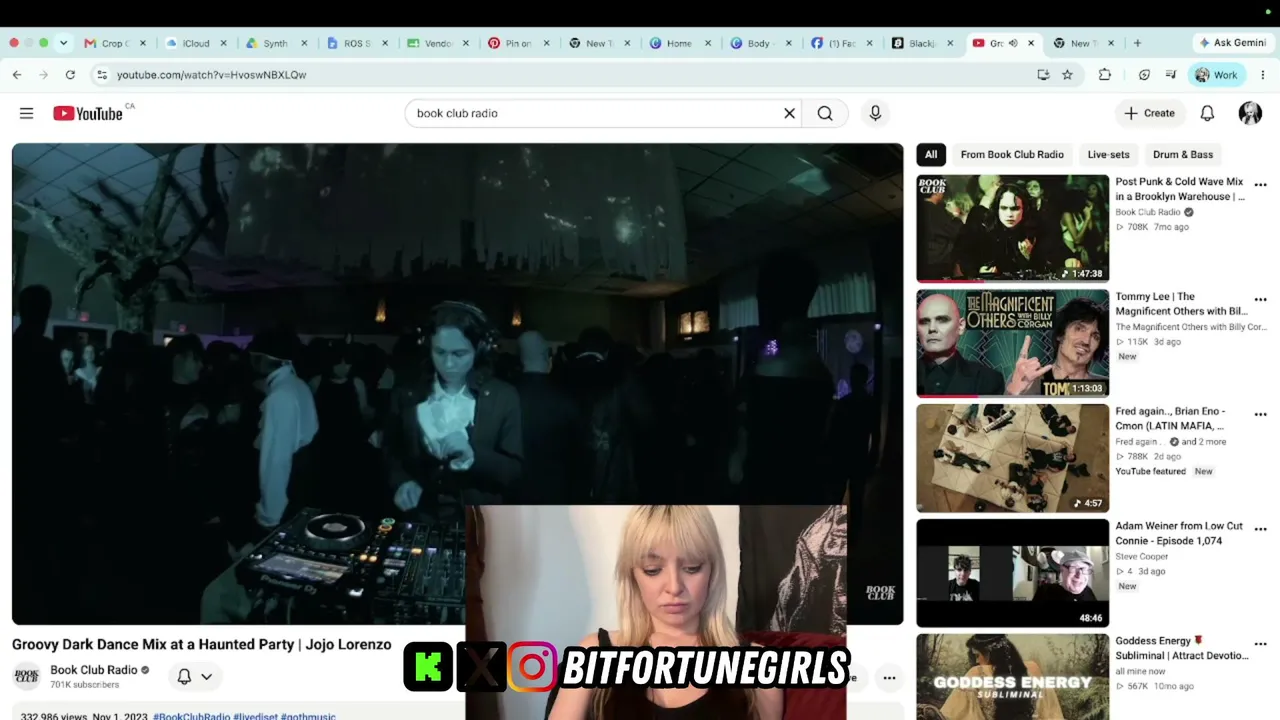The height and width of the screenshot is (720, 1280).
Task: Run search with the magnifier button
Action: [x=825, y=113]
